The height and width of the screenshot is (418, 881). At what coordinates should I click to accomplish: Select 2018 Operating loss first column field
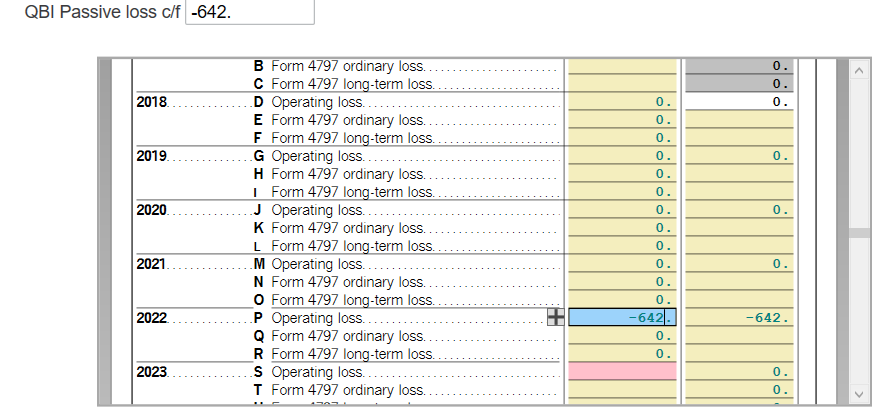622,102
